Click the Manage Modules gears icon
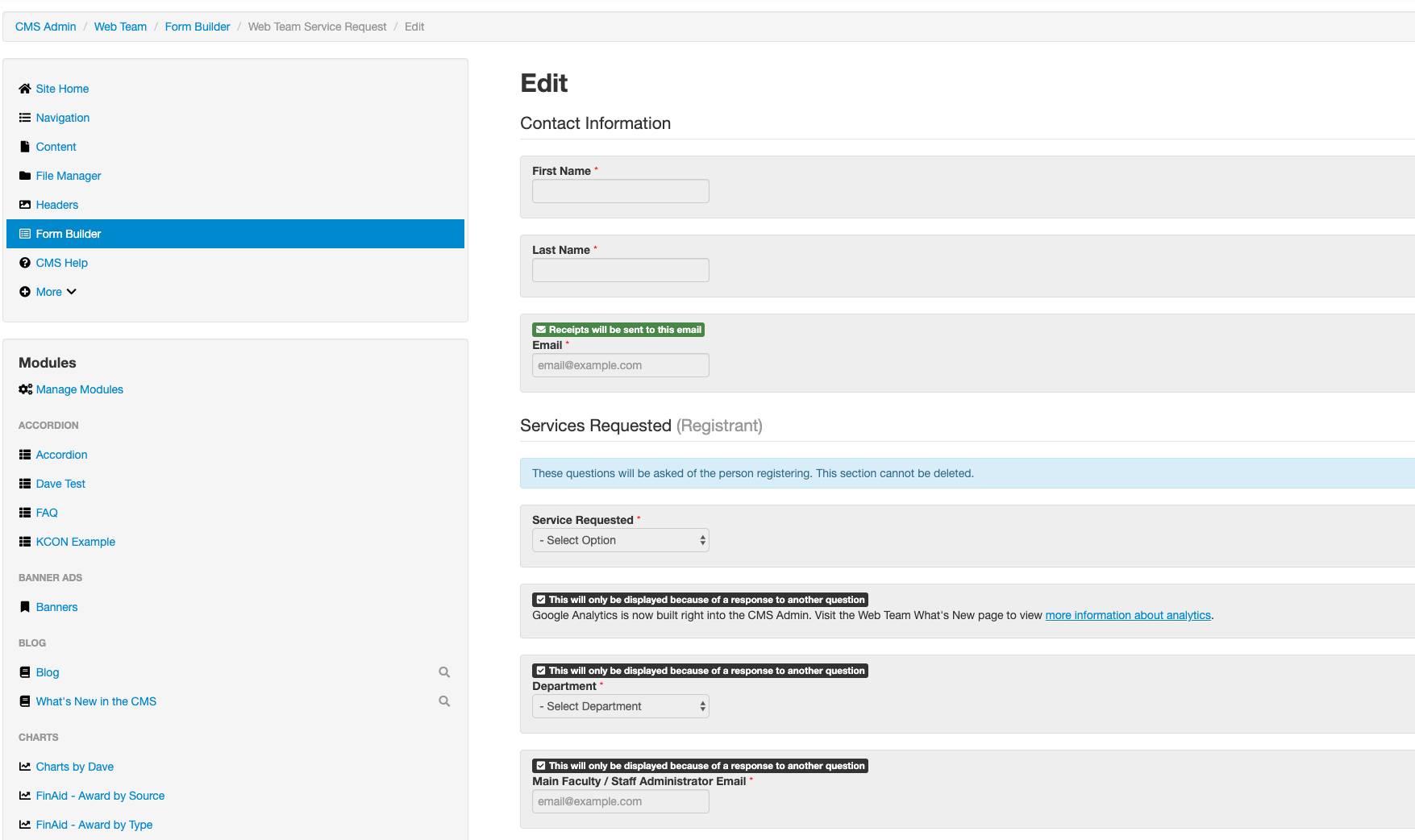Screen dimensions: 1415x840 pyautogui.click(x=26, y=389)
